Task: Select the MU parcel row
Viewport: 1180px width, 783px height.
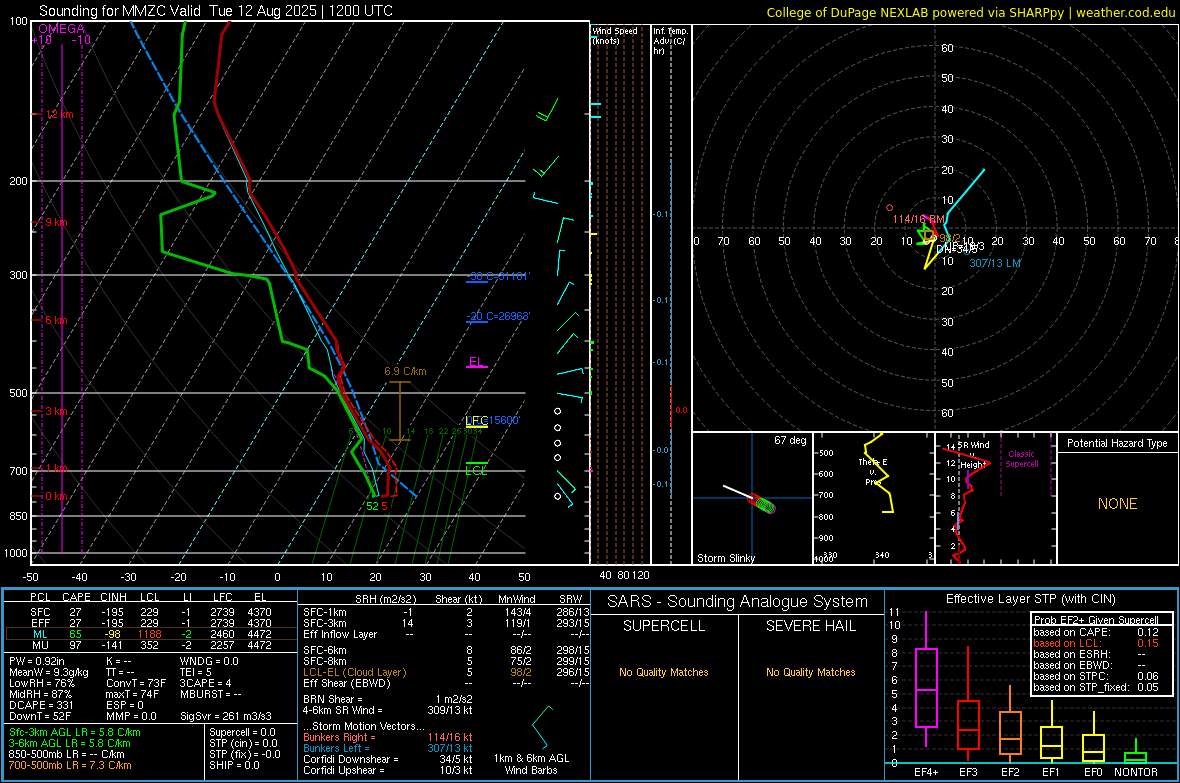Action: (150, 645)
